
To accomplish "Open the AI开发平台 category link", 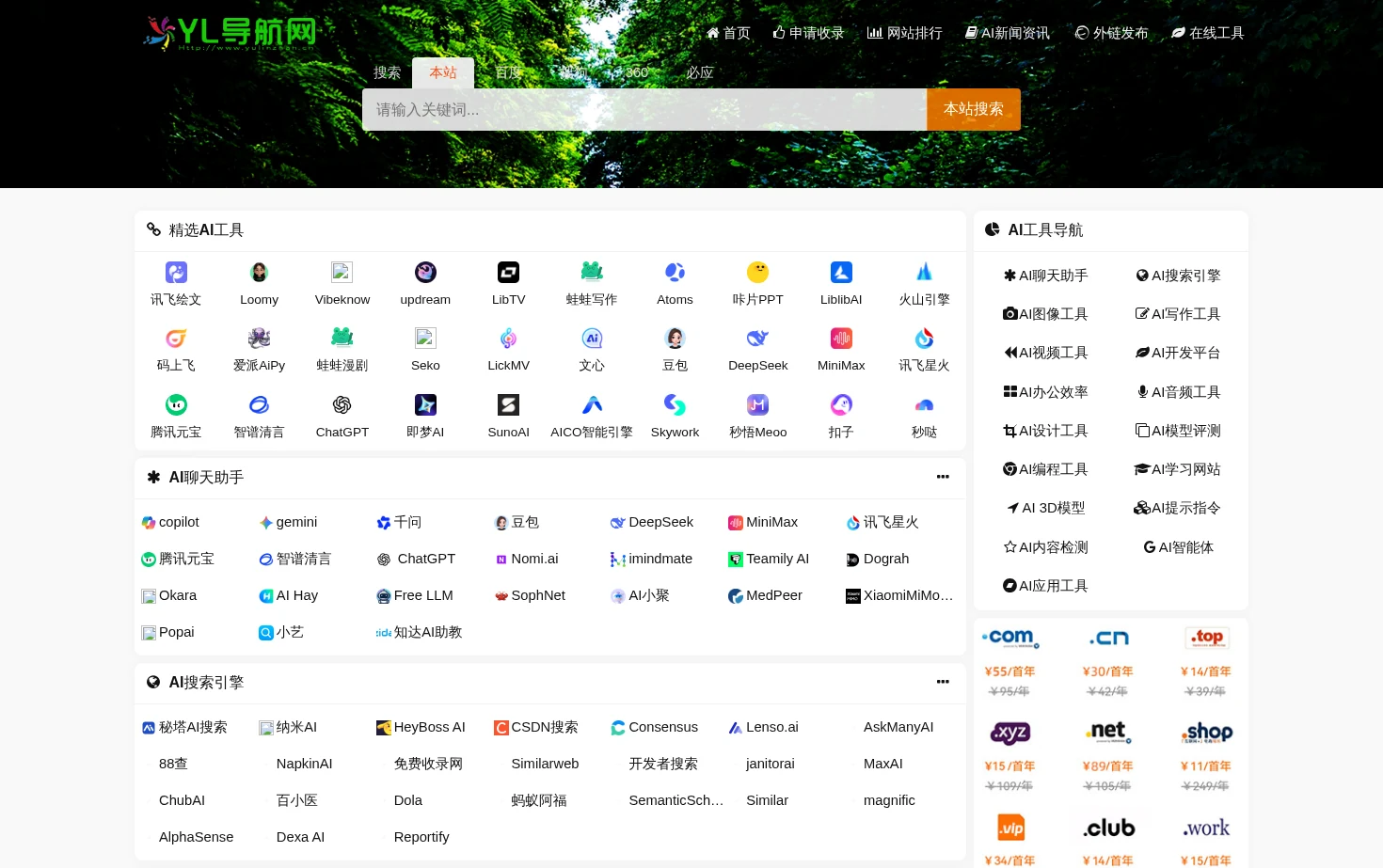I will (1178, 353).
